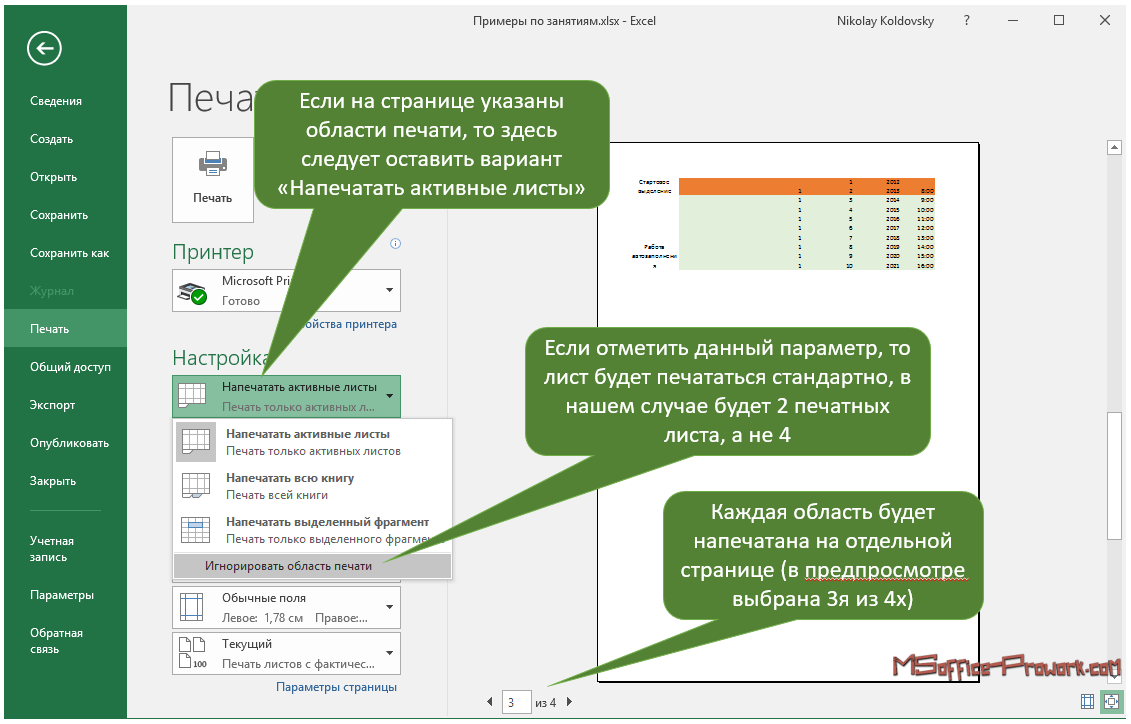Click the preview vertical scrollbar thumb

click(1114, 477)
